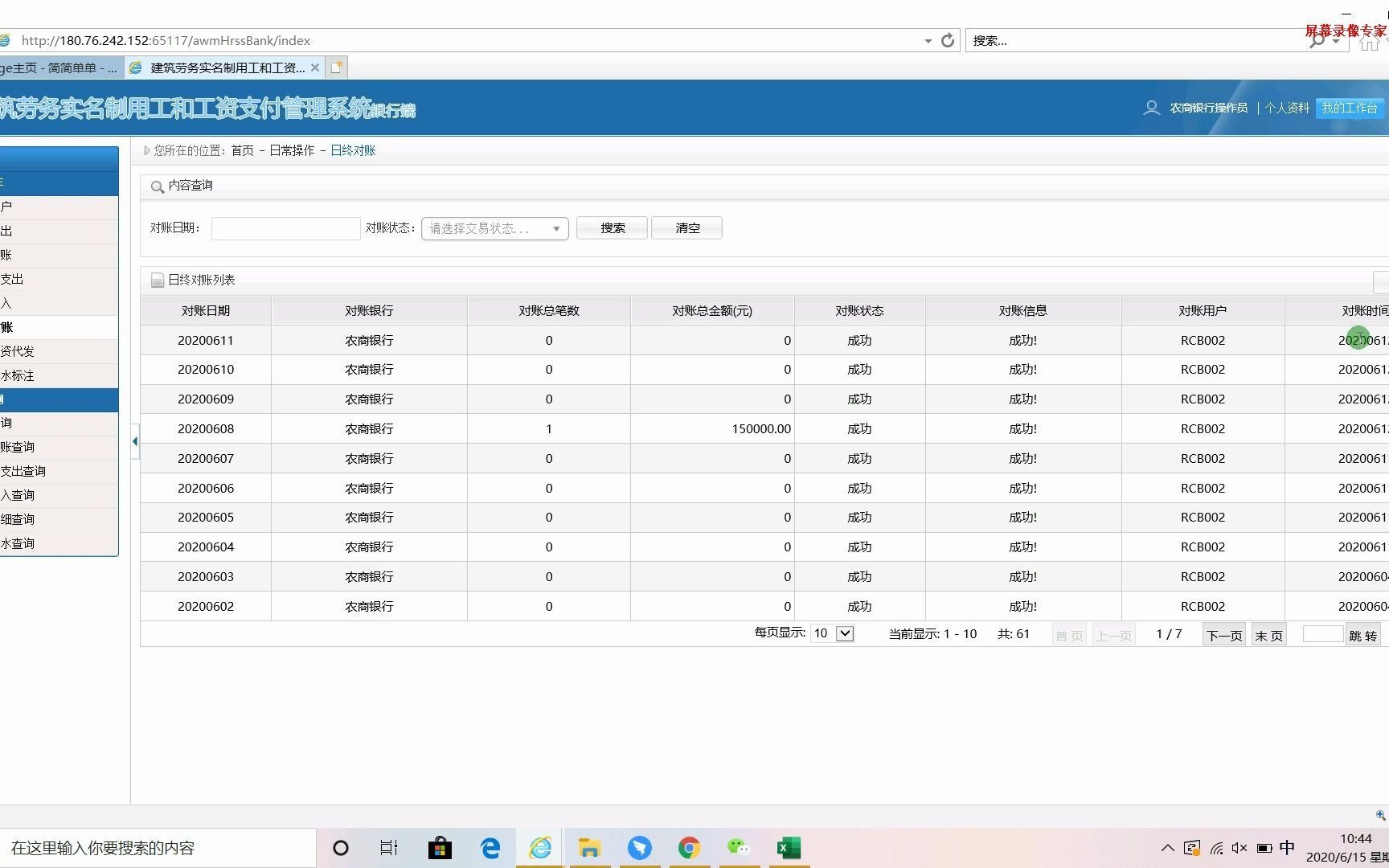This screenshot has height=868, width=1389.
Task: Open the 细查询 sidebar menu item
Action: tap(59, 519)
